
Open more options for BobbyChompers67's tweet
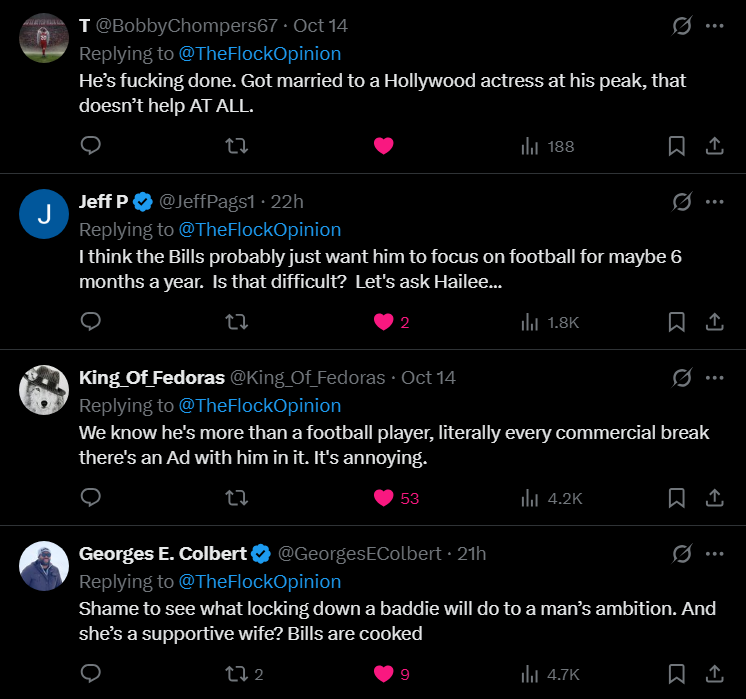[714, 26]
